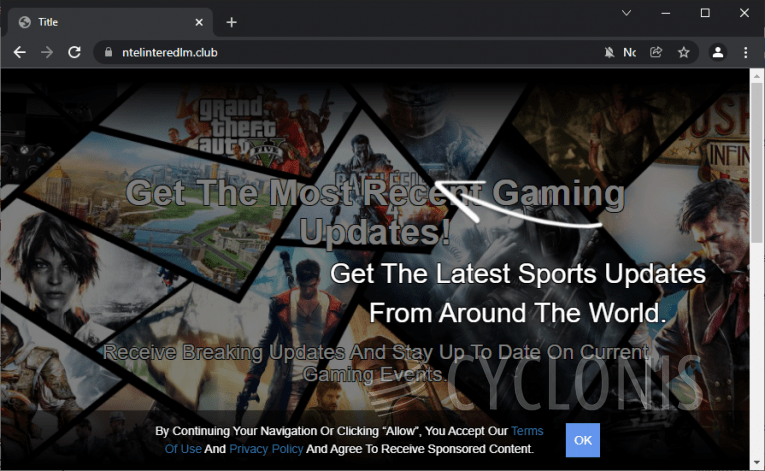Click the address bar showing ntelinteredlm.club
Screen dimensions: 765x471
(350, 52)
